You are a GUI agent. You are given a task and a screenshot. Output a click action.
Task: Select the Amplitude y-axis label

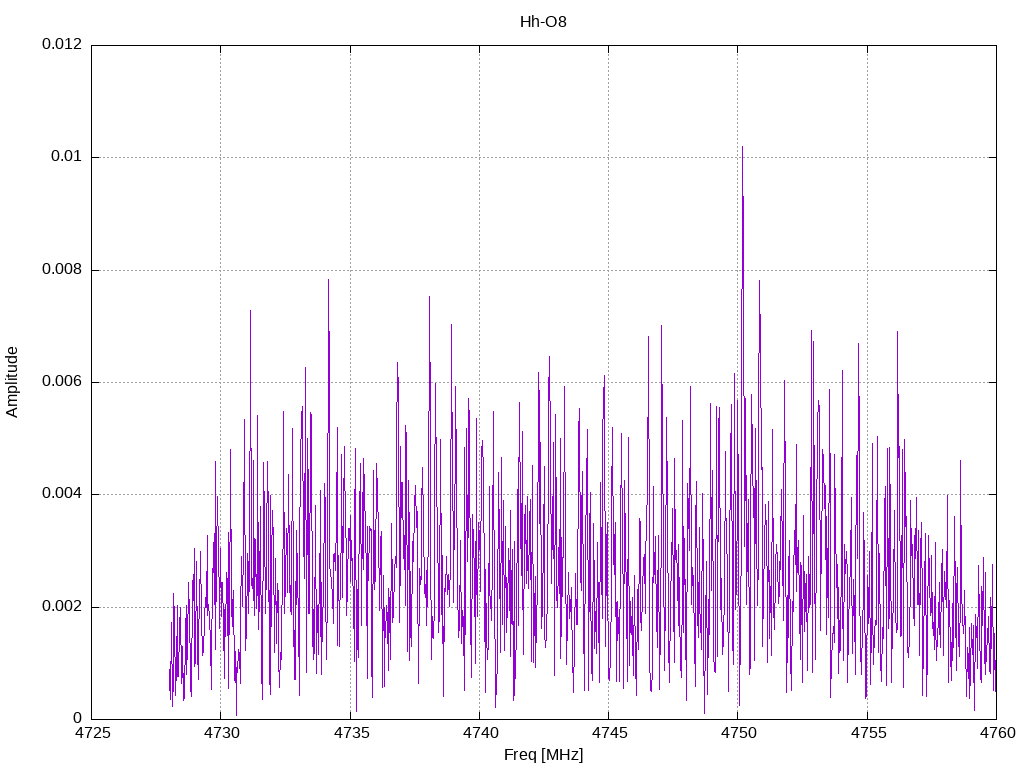(x=12, y=382)
